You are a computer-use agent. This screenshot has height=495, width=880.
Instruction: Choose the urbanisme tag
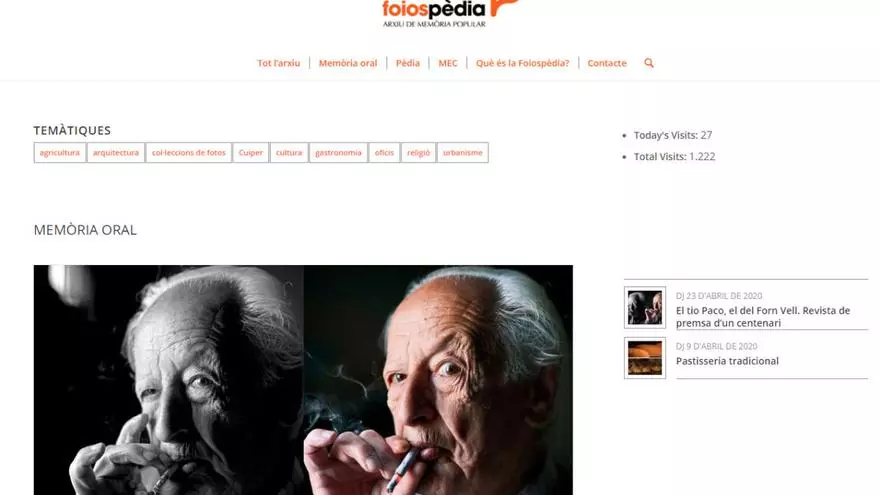tap(462, 153)
